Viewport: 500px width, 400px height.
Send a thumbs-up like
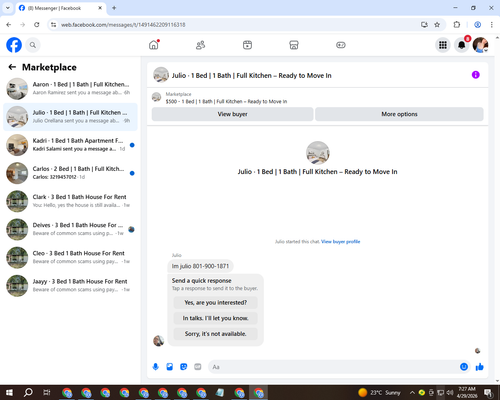click(x=480, y=367)
